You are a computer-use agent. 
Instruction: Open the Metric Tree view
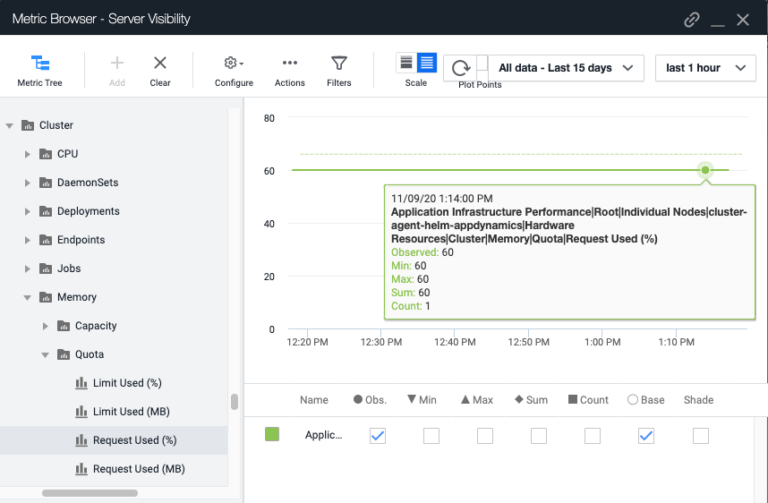40,69
